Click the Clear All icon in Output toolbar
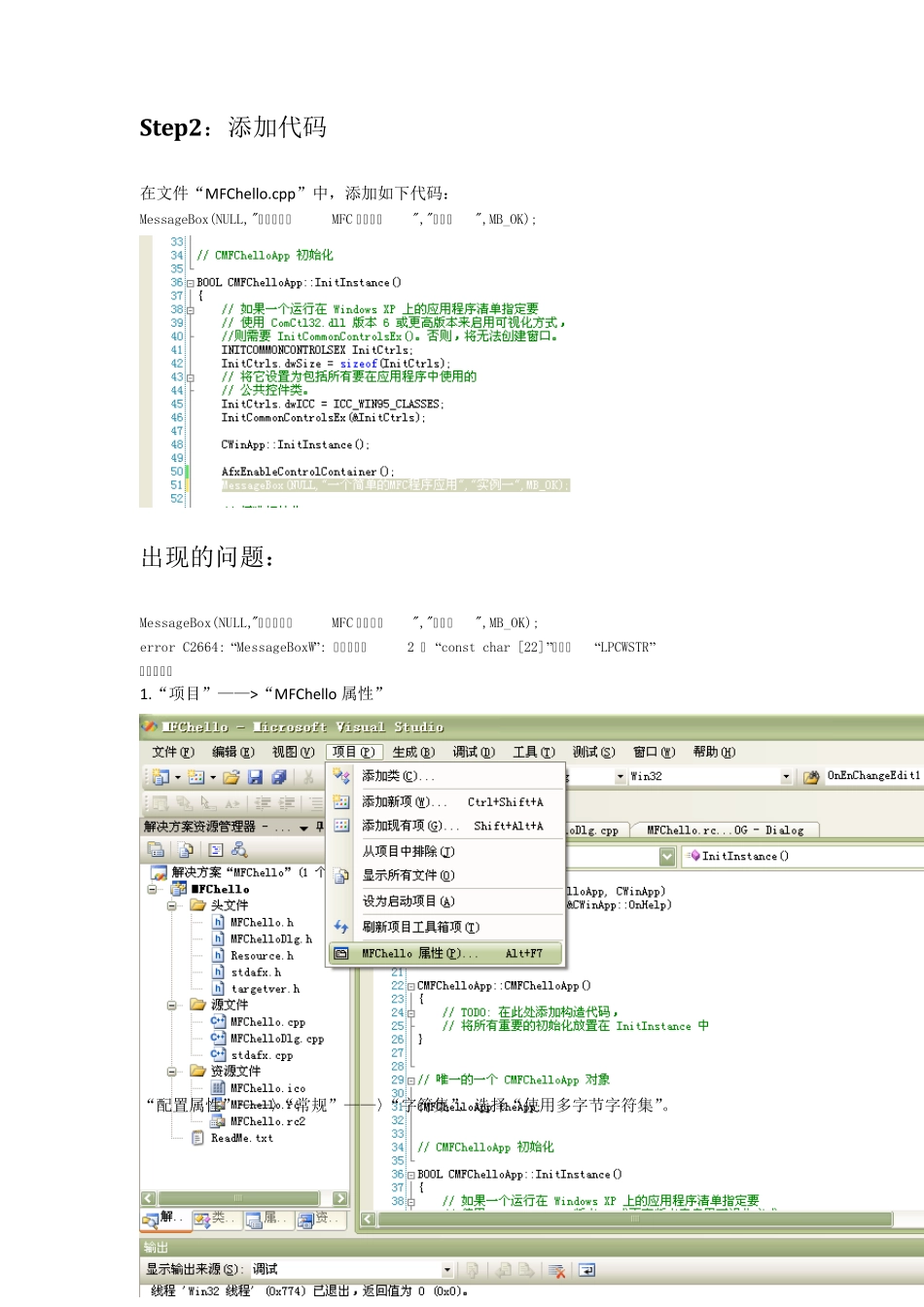Viewport: 924px width, 1307px height. [557, 1270]
